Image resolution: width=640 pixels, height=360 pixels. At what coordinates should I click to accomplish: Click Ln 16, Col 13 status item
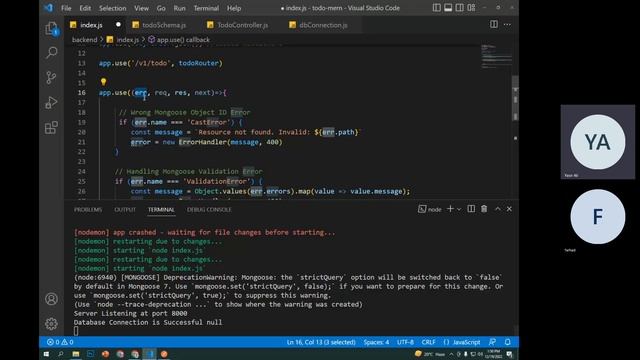coord(321,342)
